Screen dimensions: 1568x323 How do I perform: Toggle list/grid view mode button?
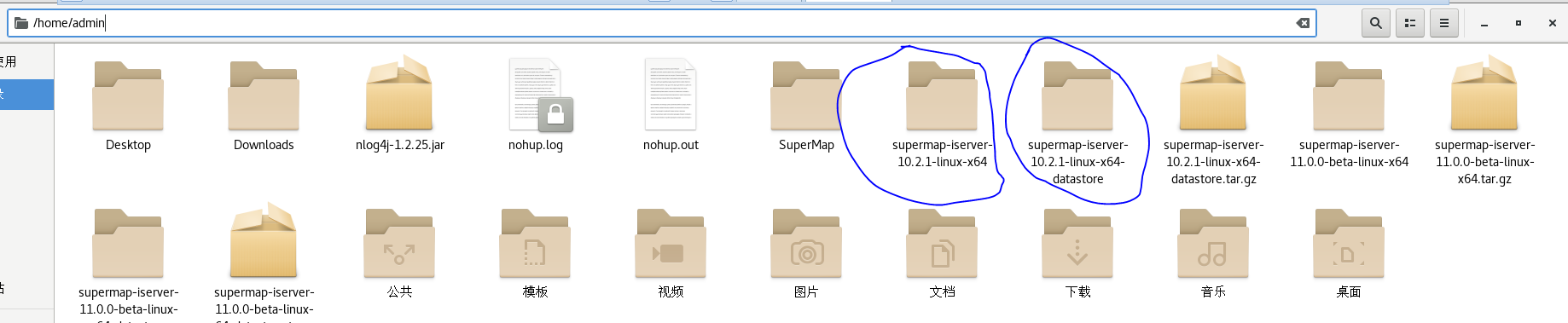(x=1410, y=23)
